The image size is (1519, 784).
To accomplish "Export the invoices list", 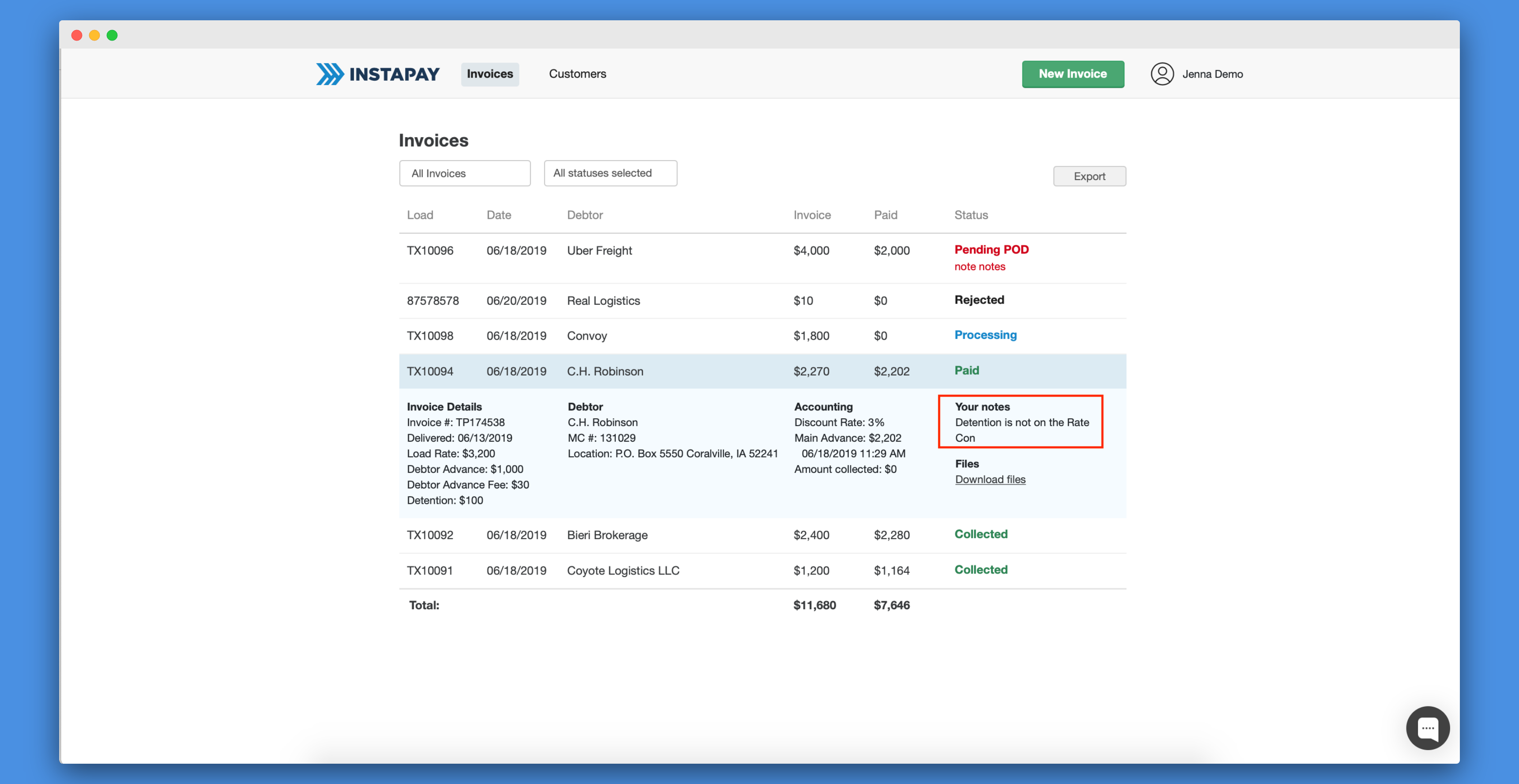I will (1089, 176).
